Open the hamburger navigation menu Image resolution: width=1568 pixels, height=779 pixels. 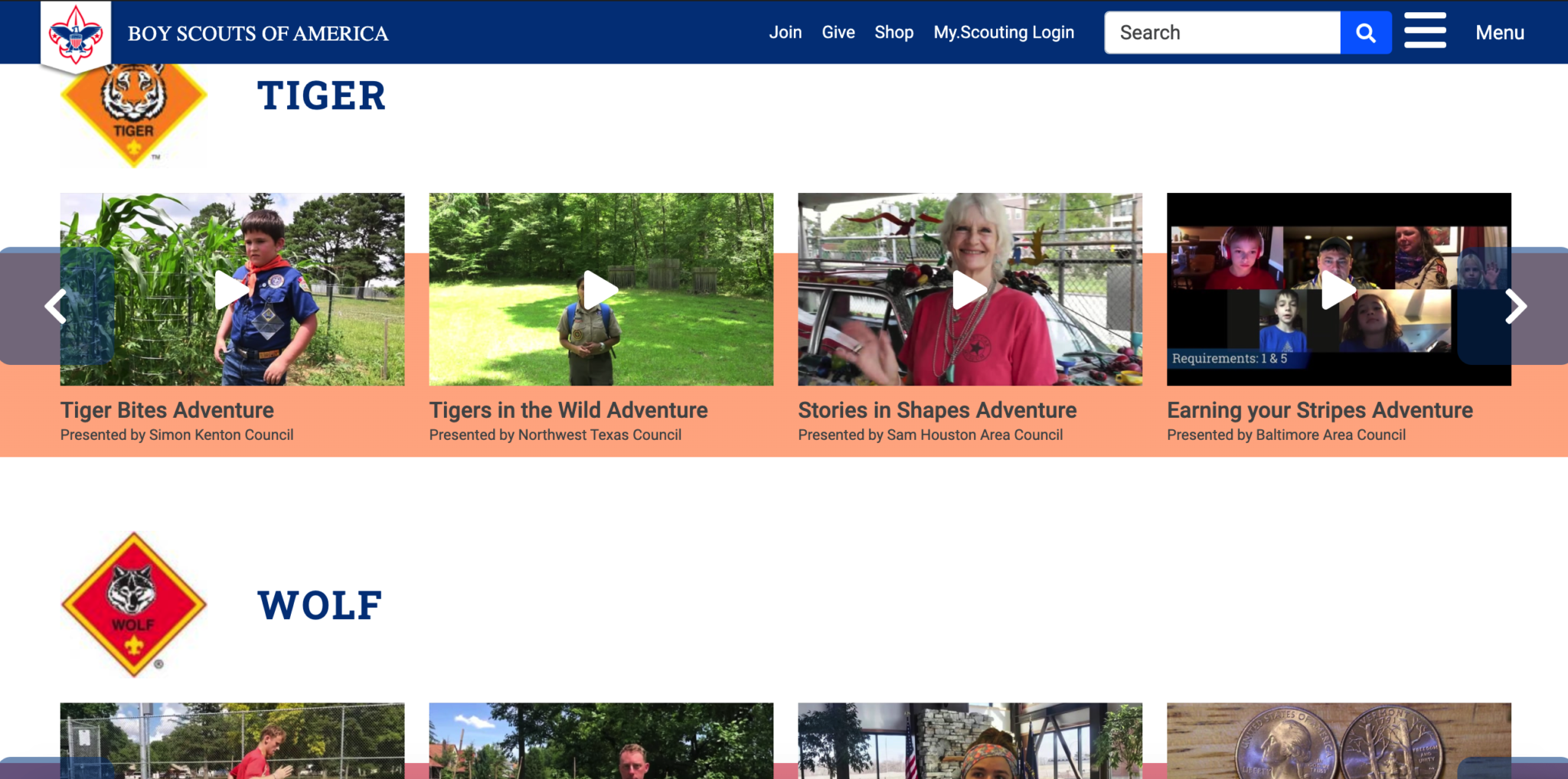pyautogui.click(x=1425, y=32)
